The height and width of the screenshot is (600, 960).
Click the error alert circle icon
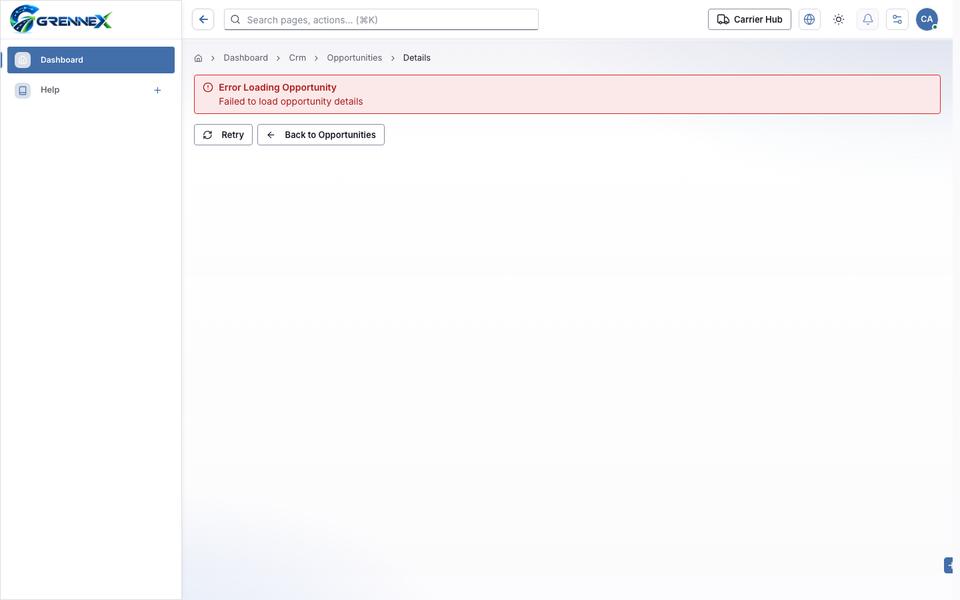208,88
